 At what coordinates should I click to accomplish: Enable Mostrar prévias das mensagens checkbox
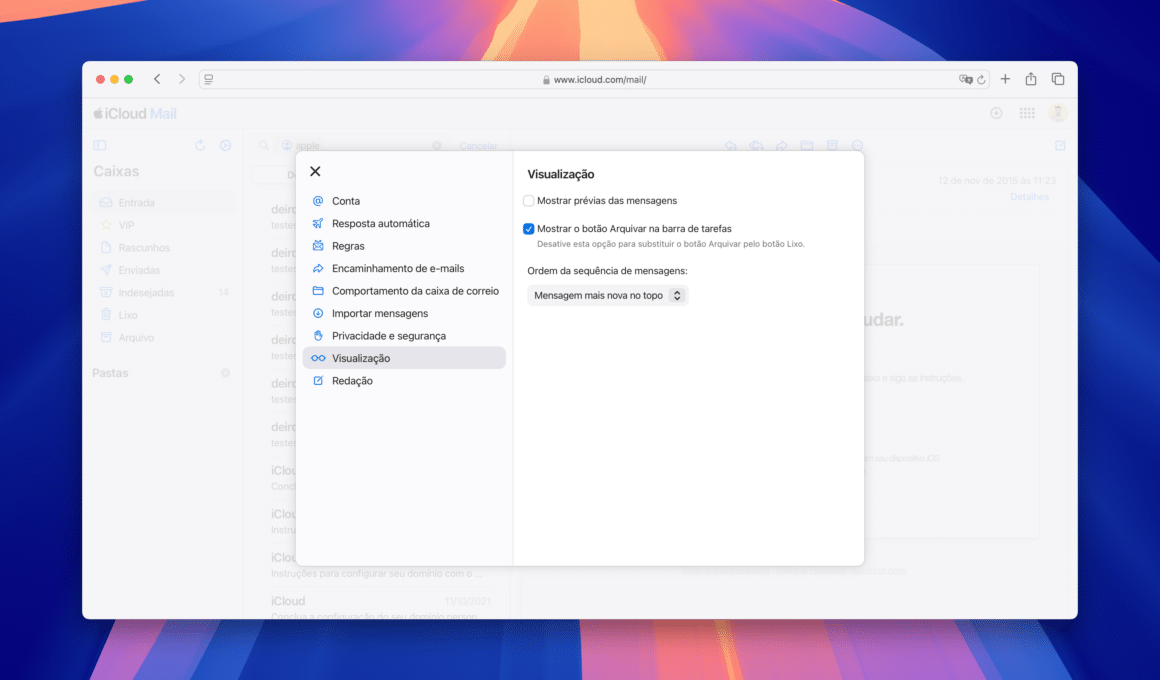click(528, 201)
